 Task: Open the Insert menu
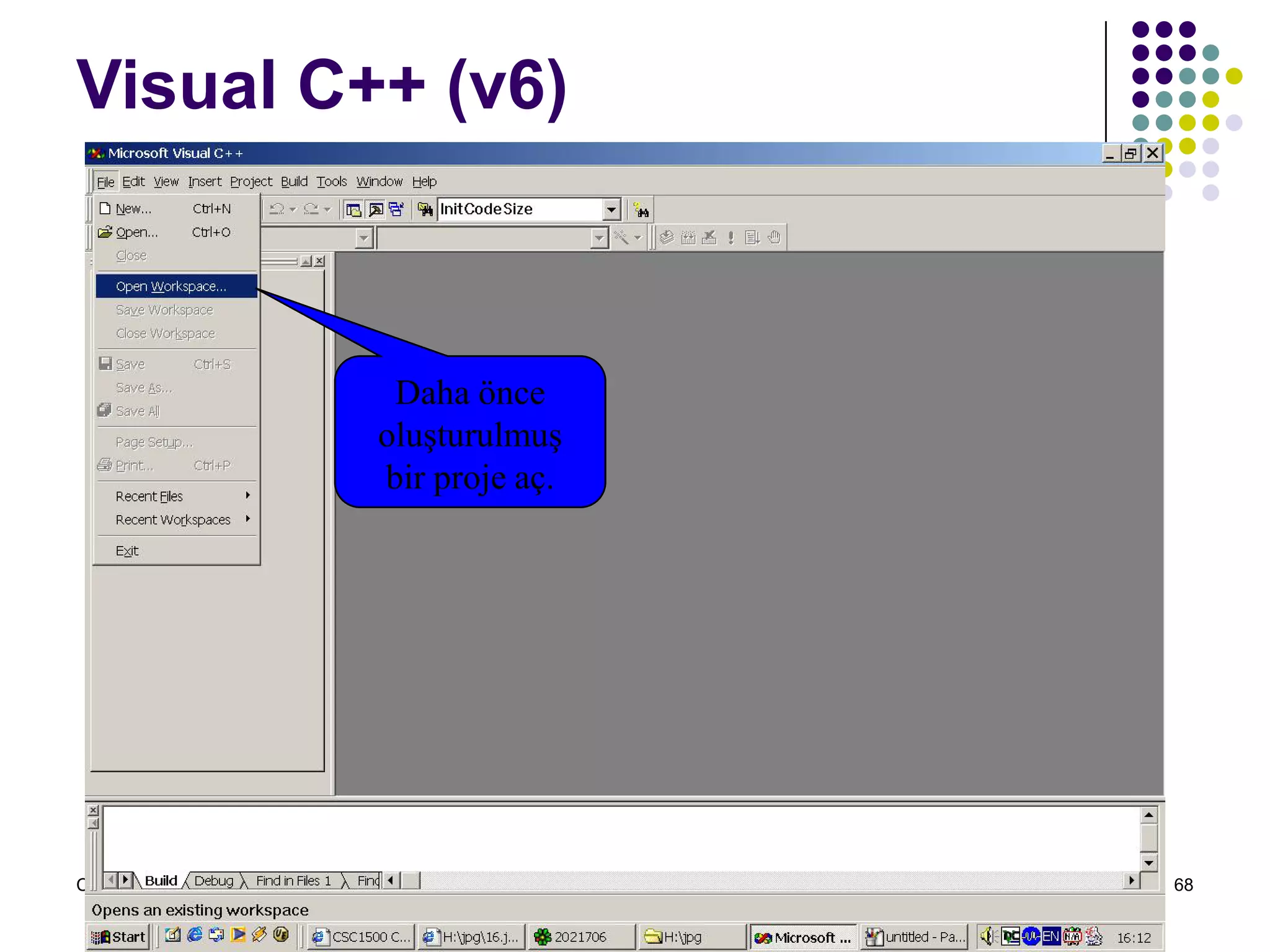point(205,182)
